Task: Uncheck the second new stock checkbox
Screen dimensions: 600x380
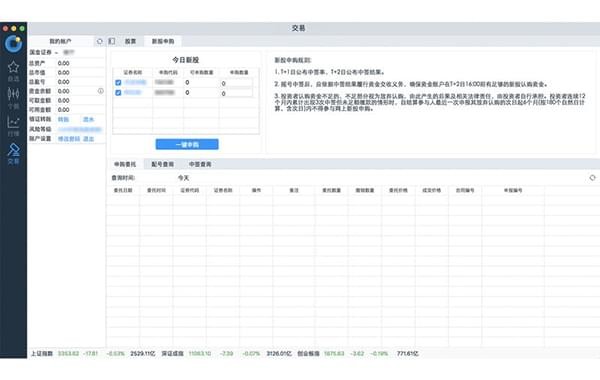Action: click(118, 93)
